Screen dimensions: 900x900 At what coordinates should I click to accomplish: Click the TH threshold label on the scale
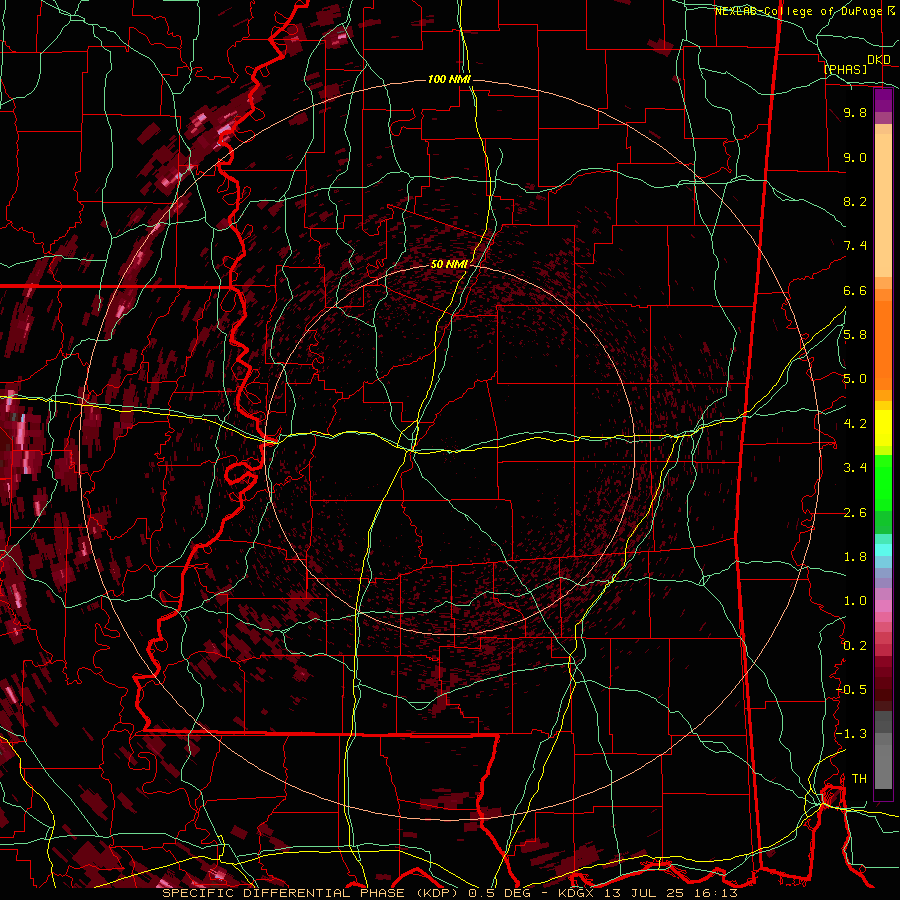[859, 779]
